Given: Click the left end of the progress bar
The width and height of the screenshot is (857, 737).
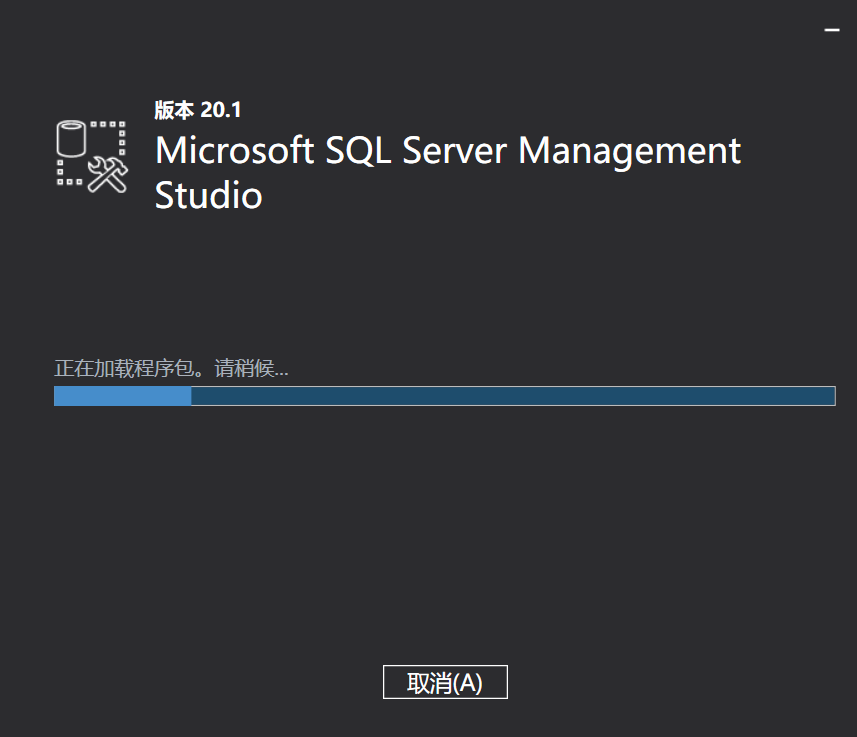Looking at the screenshot, I should click(58, 396).
